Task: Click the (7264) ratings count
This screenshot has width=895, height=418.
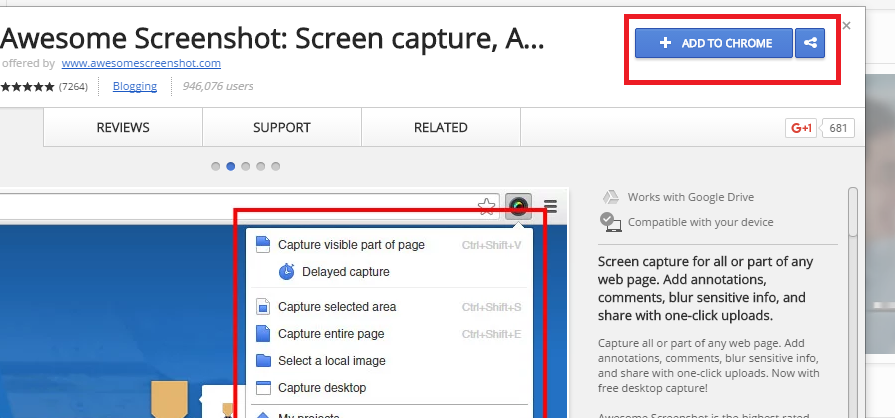Action: (73, 87)
